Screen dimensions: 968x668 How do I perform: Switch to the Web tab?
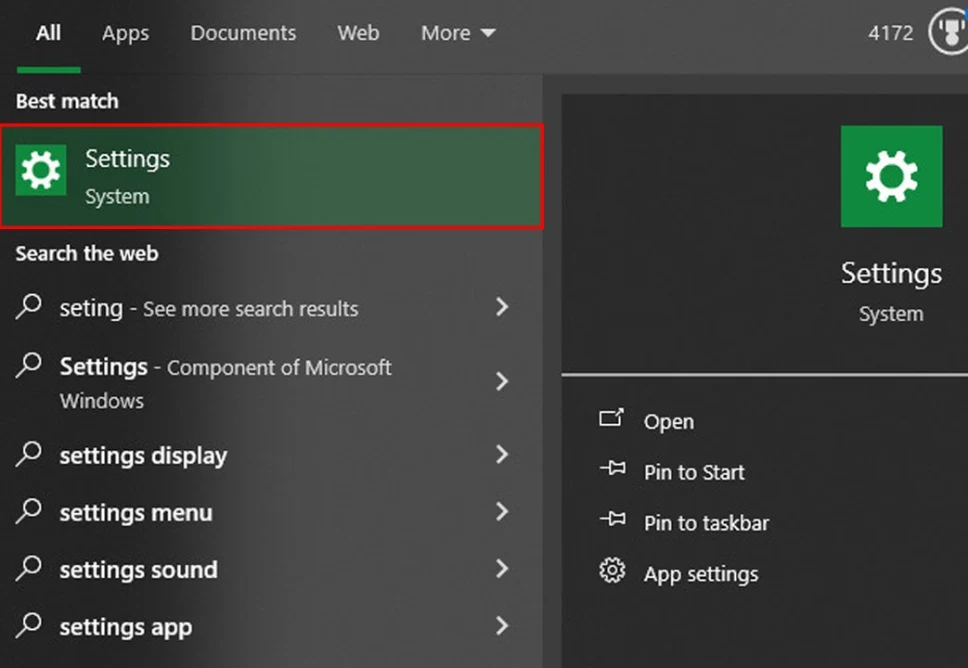[358, 33]
